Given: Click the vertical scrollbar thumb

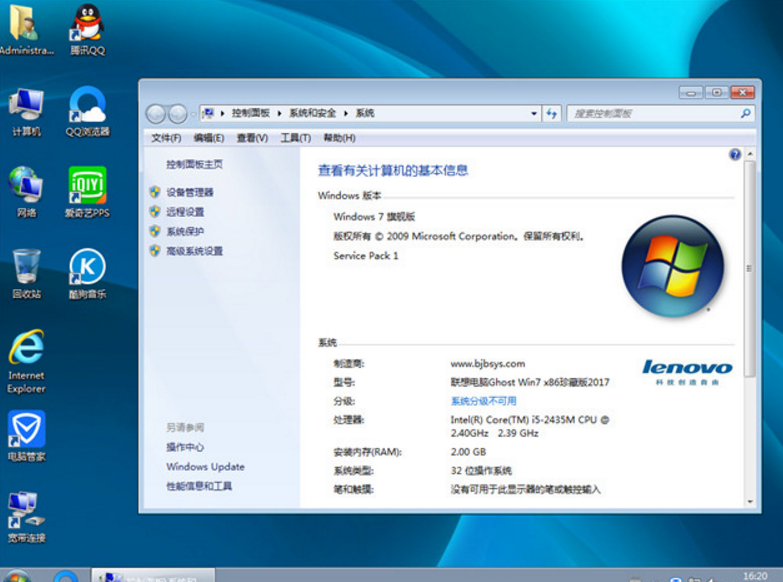Looking at the screenshot, I should point(750,269).
